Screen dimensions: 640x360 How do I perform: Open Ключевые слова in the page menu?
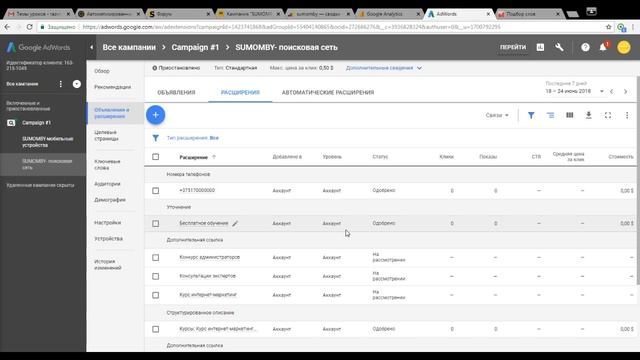pos(107,164)
